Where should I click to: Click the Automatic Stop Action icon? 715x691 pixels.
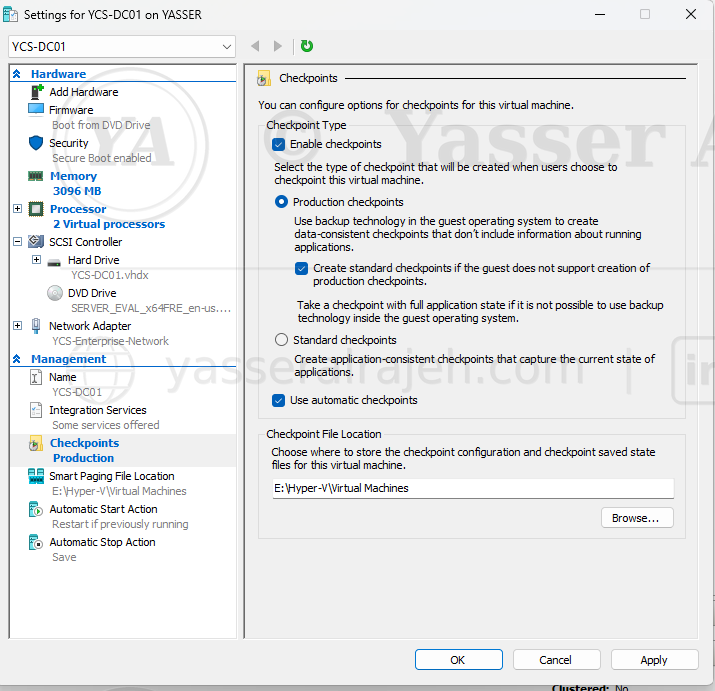pyautogui.click(x=36, y=542)
